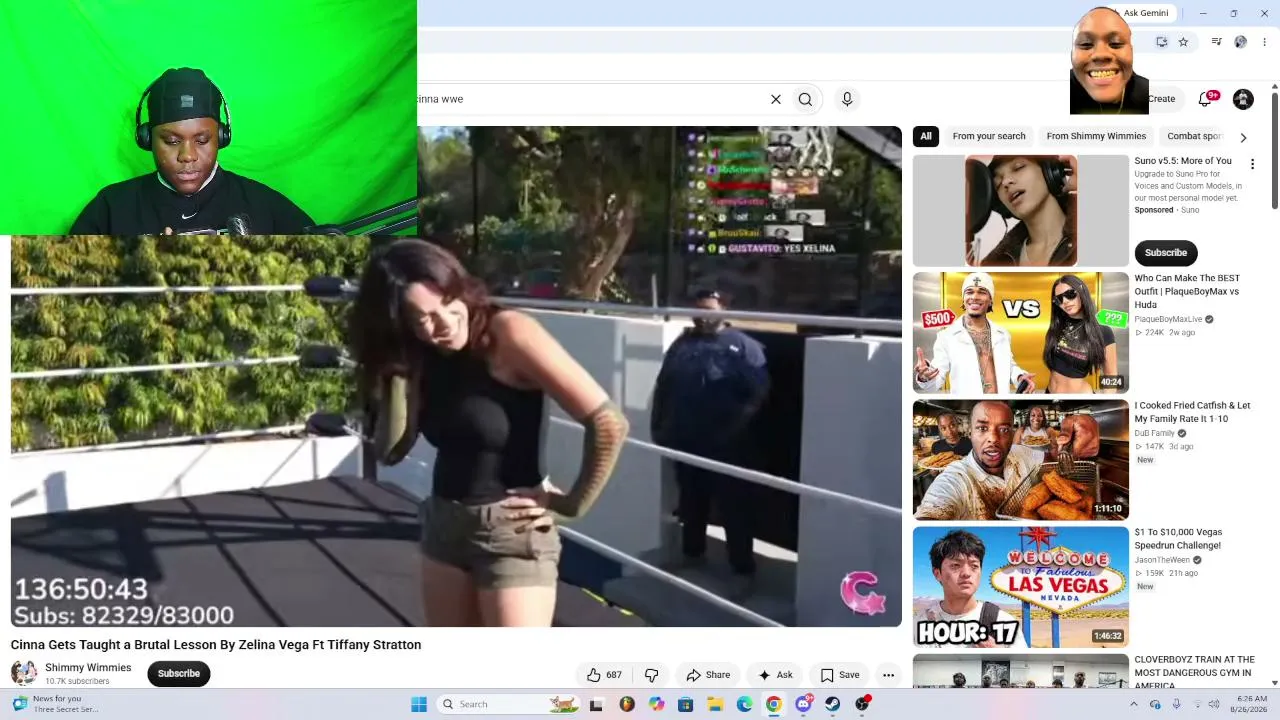Click the Ask Gemini button
Screen dimensions: 1280x720
pyautogui.click(x=1145, y=13)
